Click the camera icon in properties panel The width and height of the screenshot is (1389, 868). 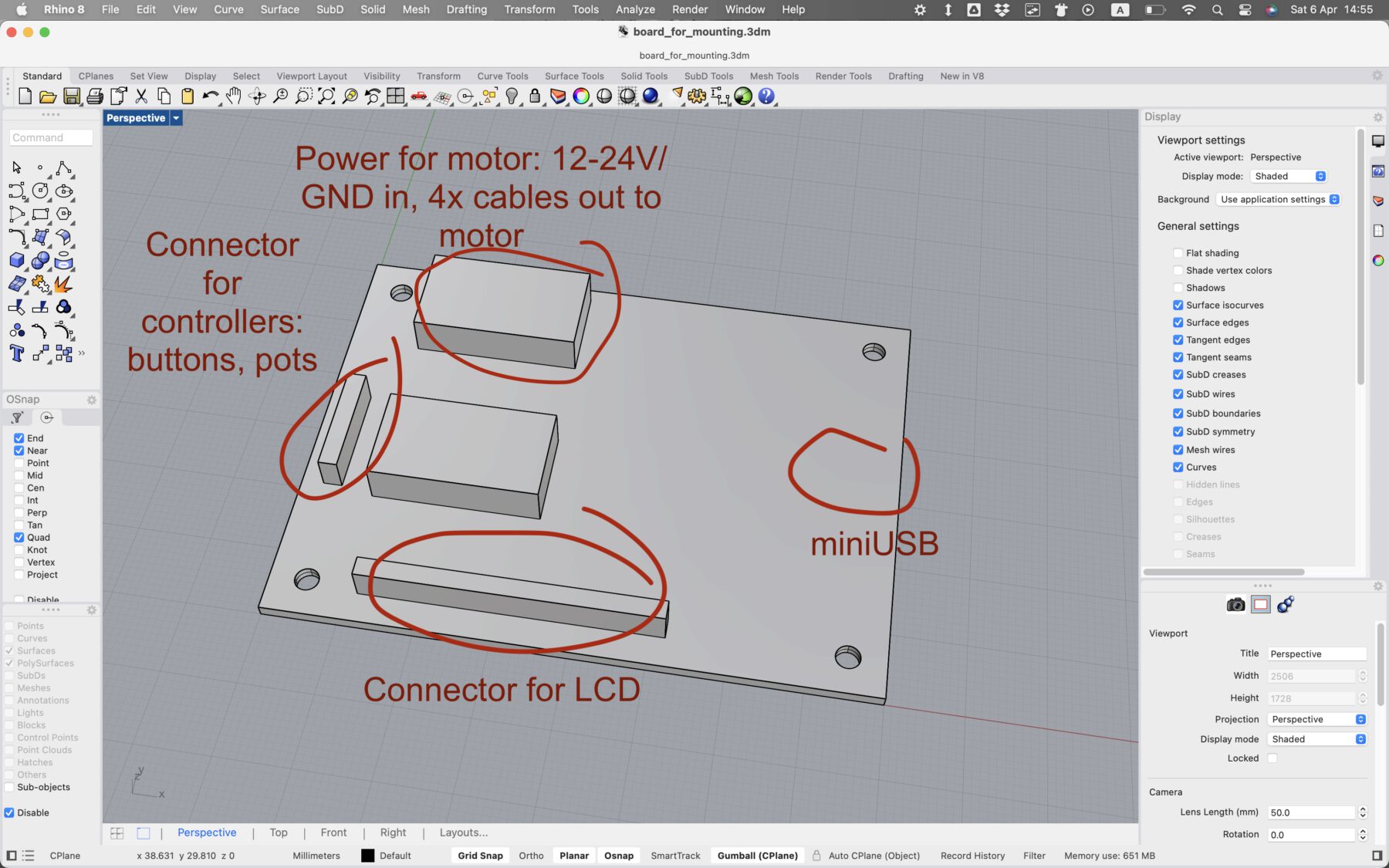tap(1235, 605)
